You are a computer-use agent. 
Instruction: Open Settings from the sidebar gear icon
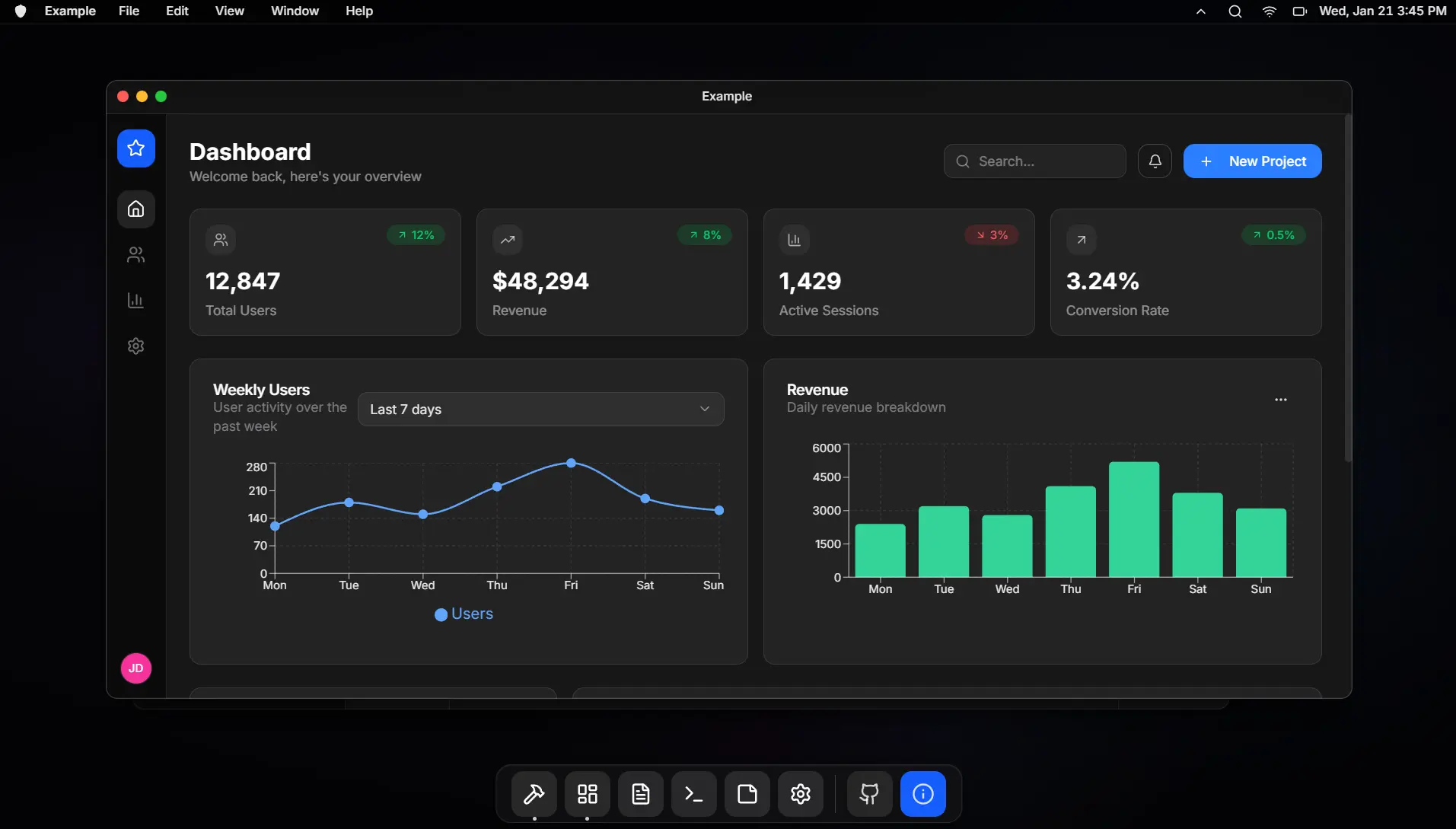(x=135, y=346)
